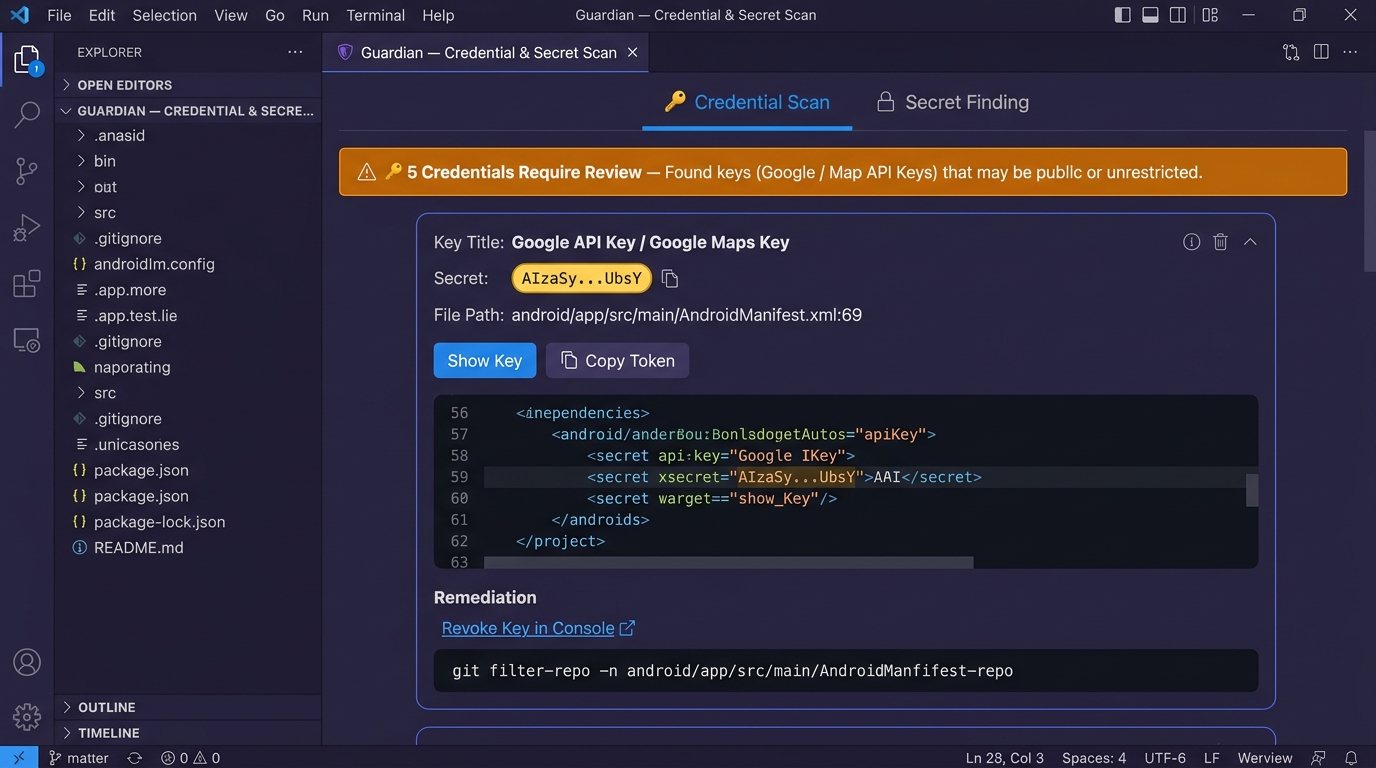Click the Explorer more actions ellipsis
Image resolution: width=1376 pixels, height=768 pixels.
(x=295, y=52)
